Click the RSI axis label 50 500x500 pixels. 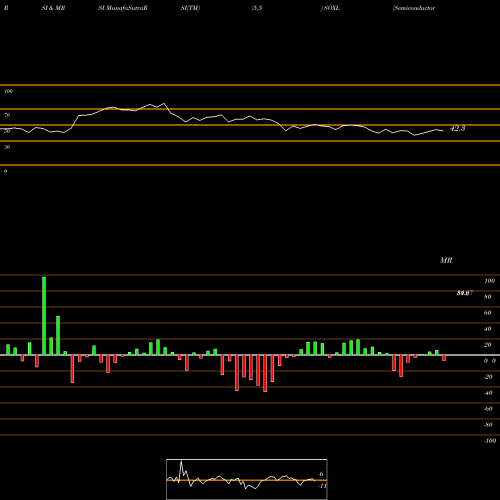click(x=7, y=131)
